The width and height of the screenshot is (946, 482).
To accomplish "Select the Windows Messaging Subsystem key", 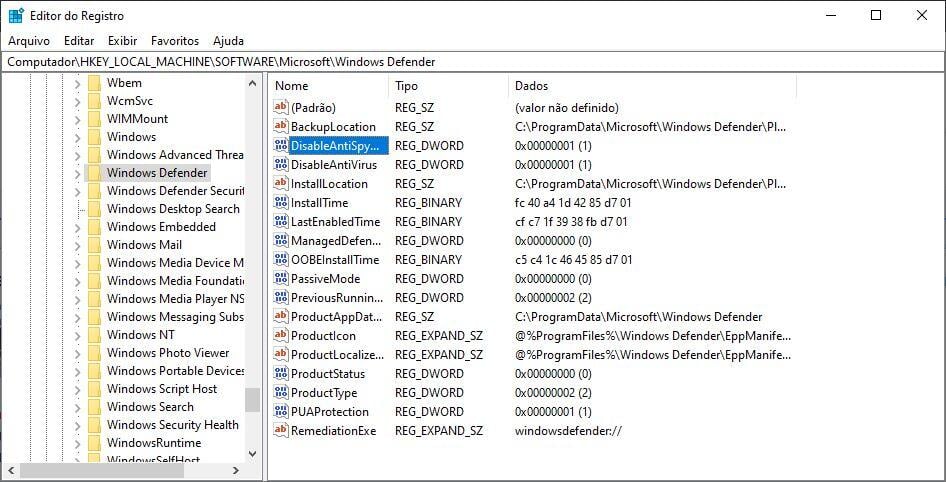I will (175, 317).
